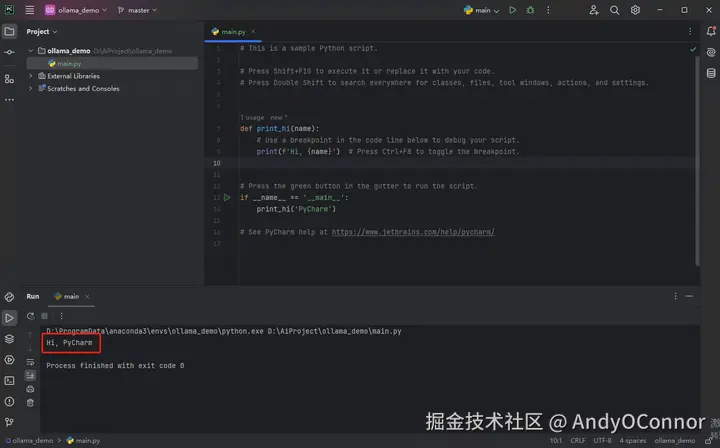Print the console output
The image size is (720, 448).
[x=30, y=389]
